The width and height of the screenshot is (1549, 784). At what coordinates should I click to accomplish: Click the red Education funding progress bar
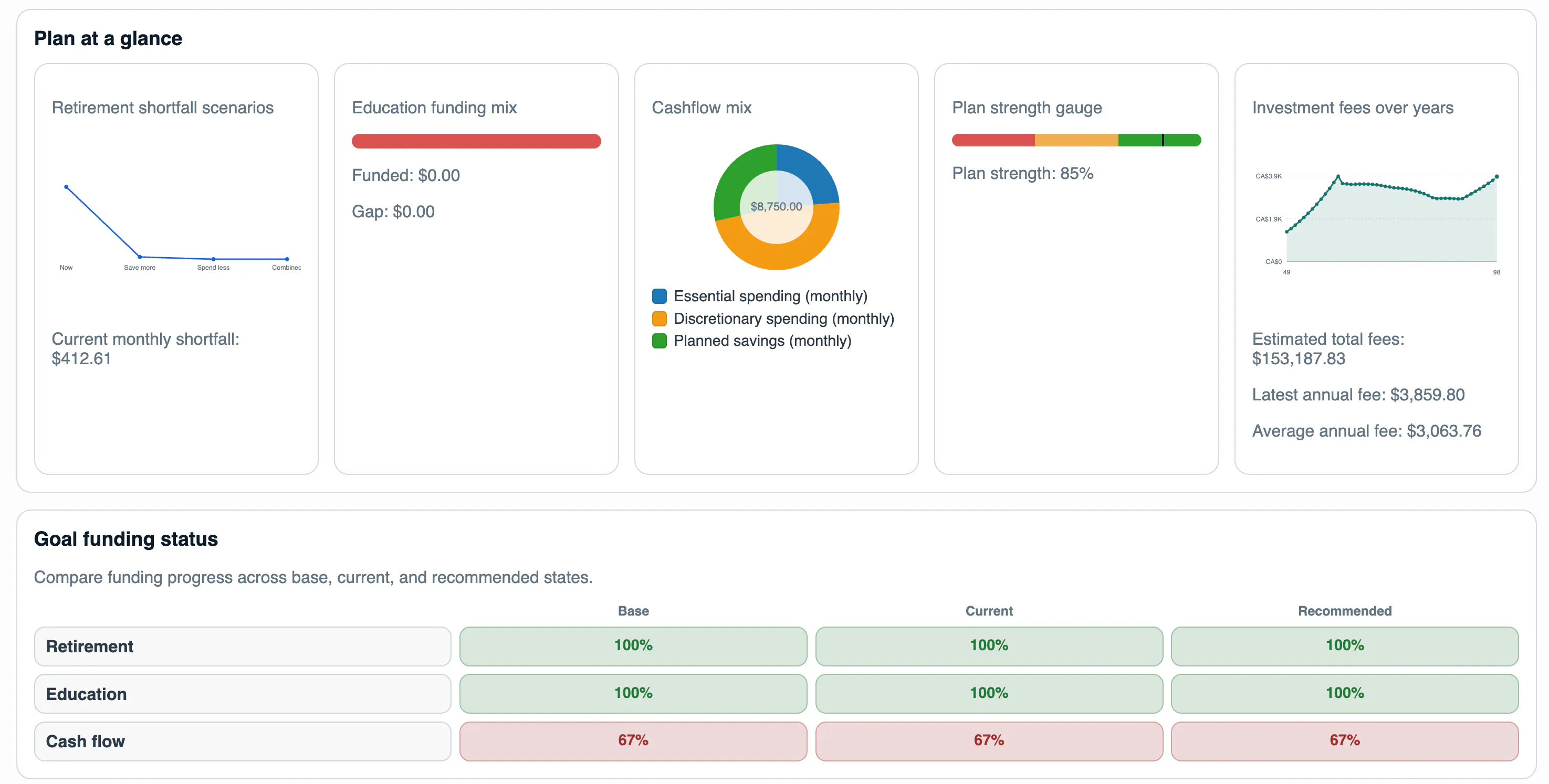coord(476,141)
